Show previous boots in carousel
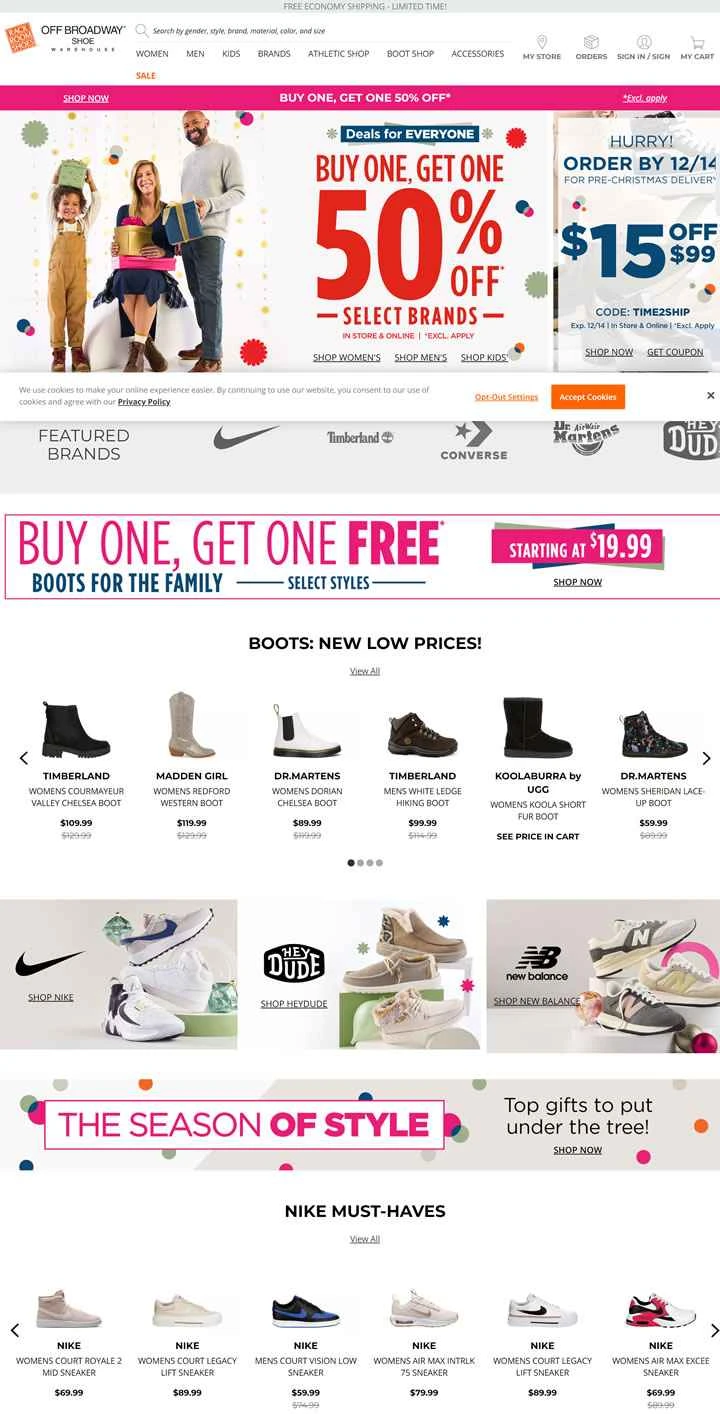Viewport: 720px width, 1414px height. [x=24, y=758]
